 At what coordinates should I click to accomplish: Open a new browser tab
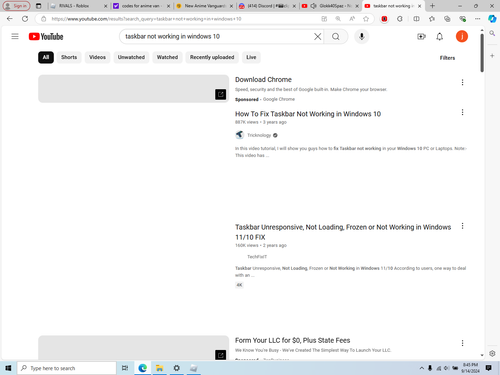click(432, 6)
